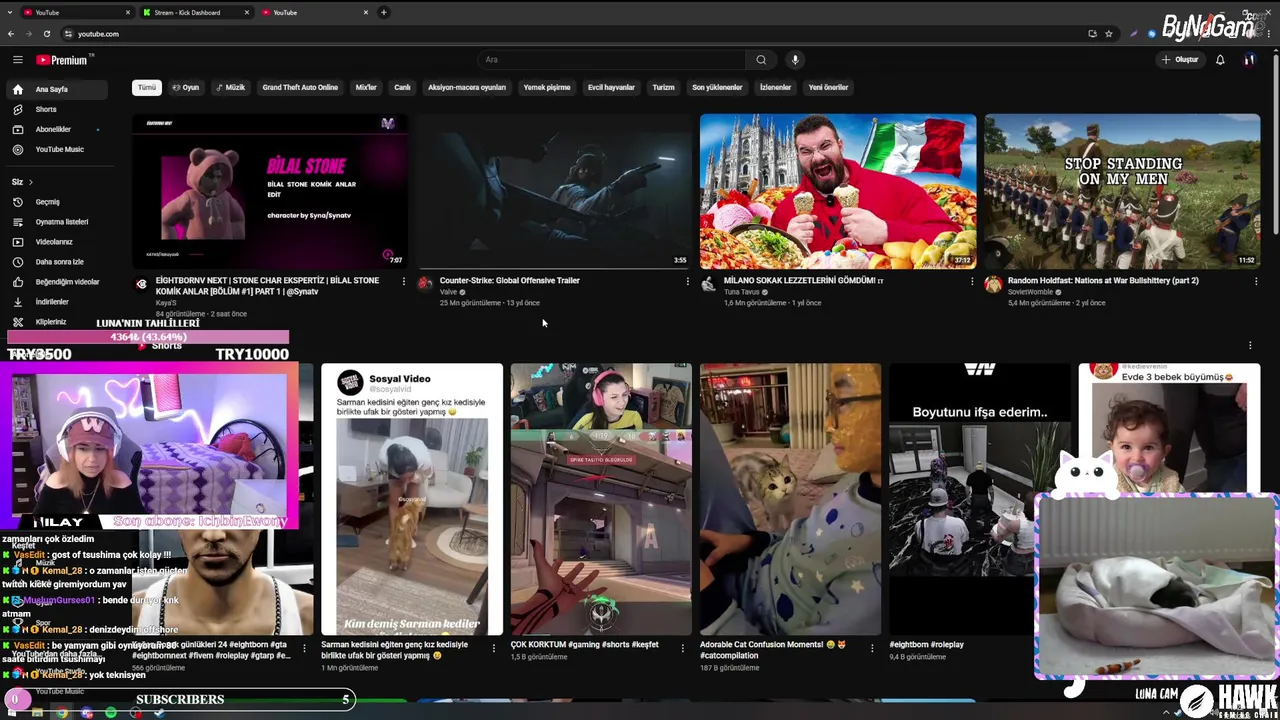1280x720 pixels.
Task: Select the Canlı filter chip
Action: click(402, 87)
